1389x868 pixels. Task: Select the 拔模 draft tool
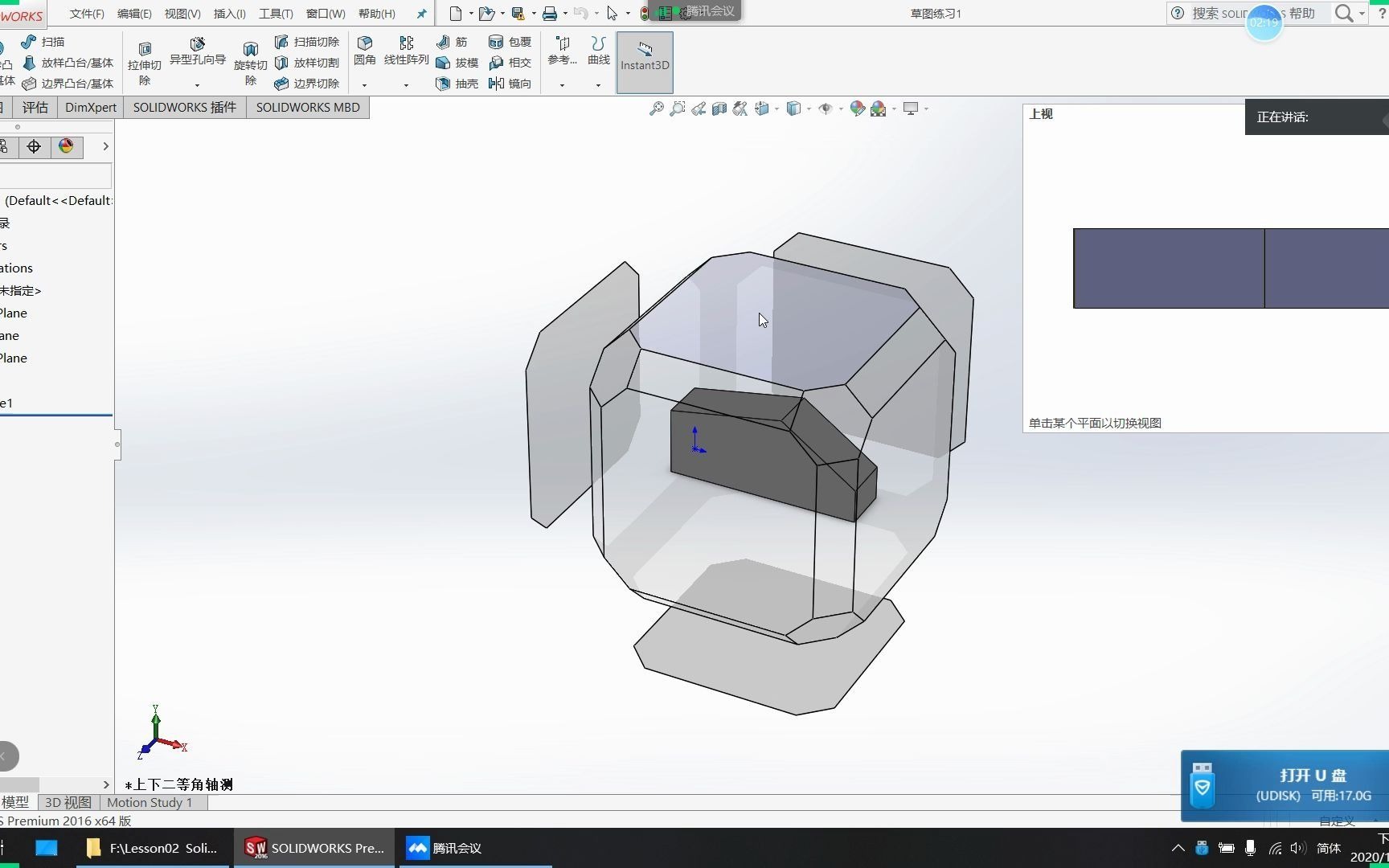(457, 63)
